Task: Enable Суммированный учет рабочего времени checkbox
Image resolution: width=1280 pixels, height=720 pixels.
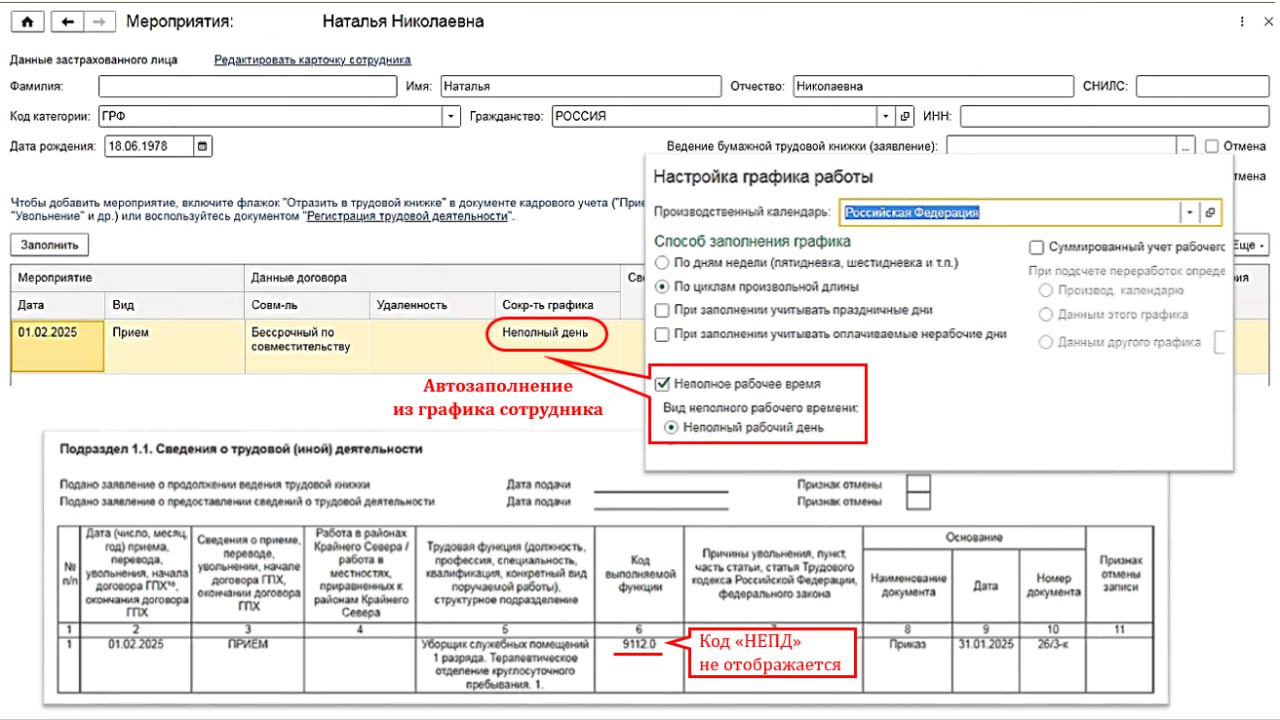Action: [1037, 247]
